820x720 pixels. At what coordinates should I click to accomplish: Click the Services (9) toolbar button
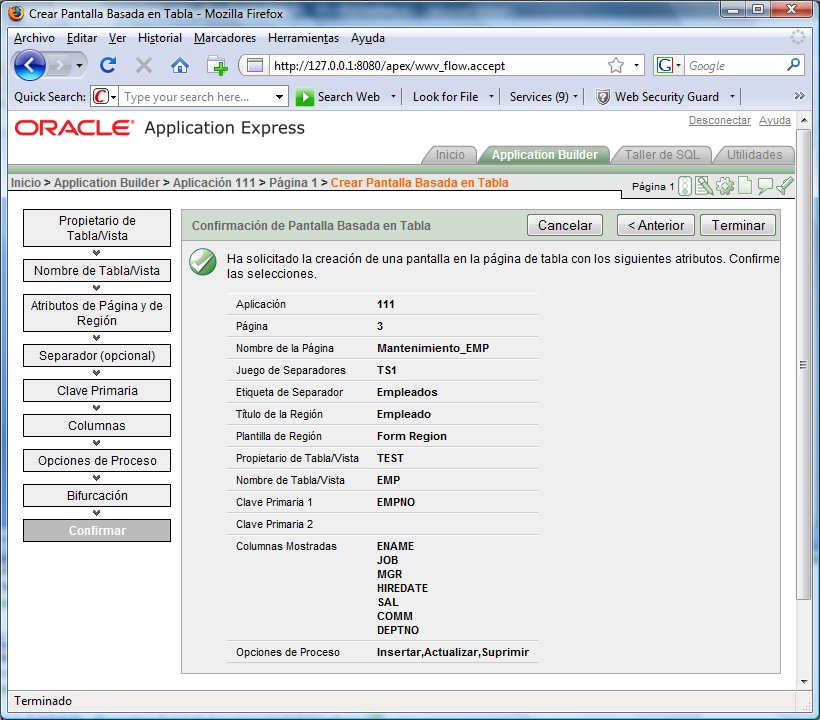point(539,97)
